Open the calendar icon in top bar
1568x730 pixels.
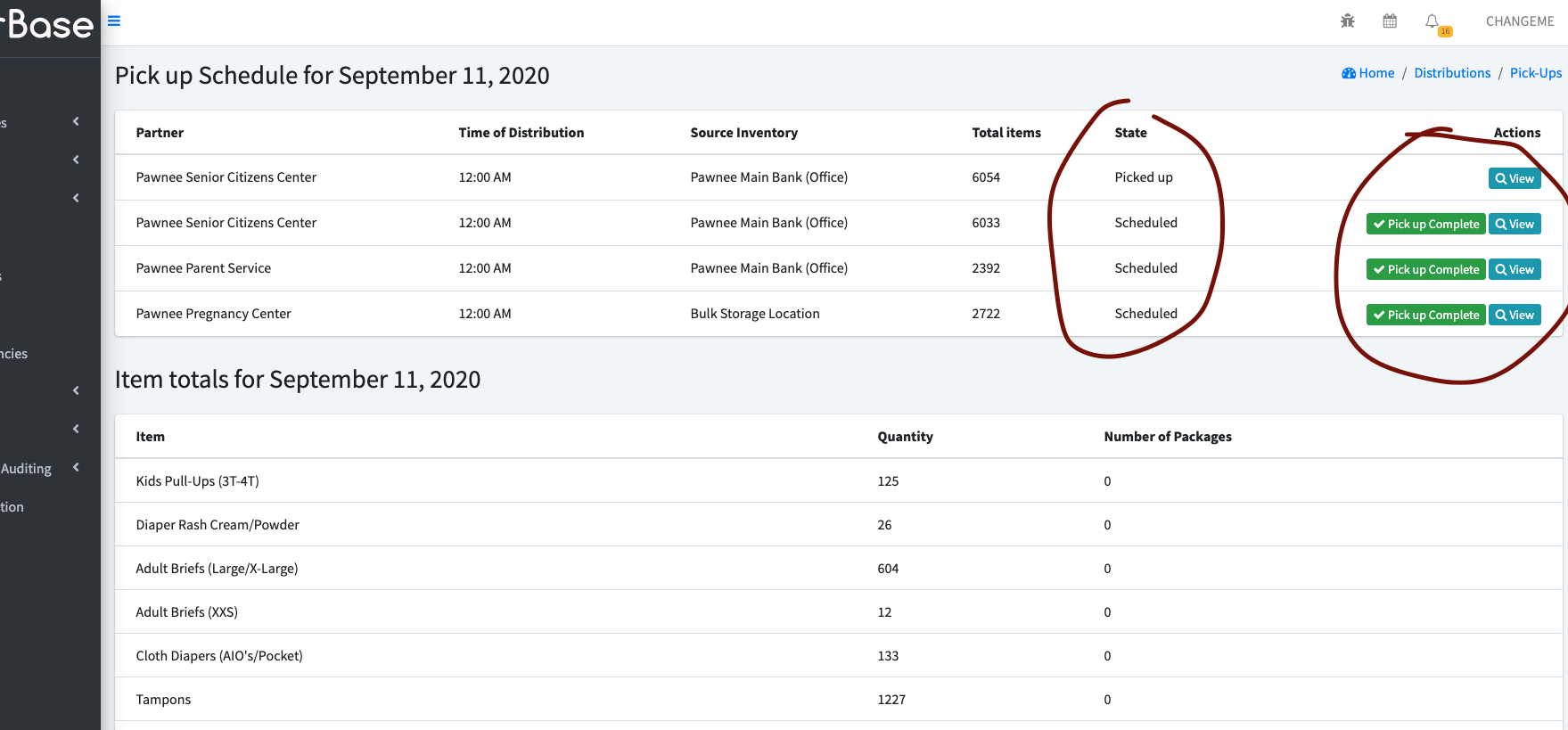click(1390, 21)
